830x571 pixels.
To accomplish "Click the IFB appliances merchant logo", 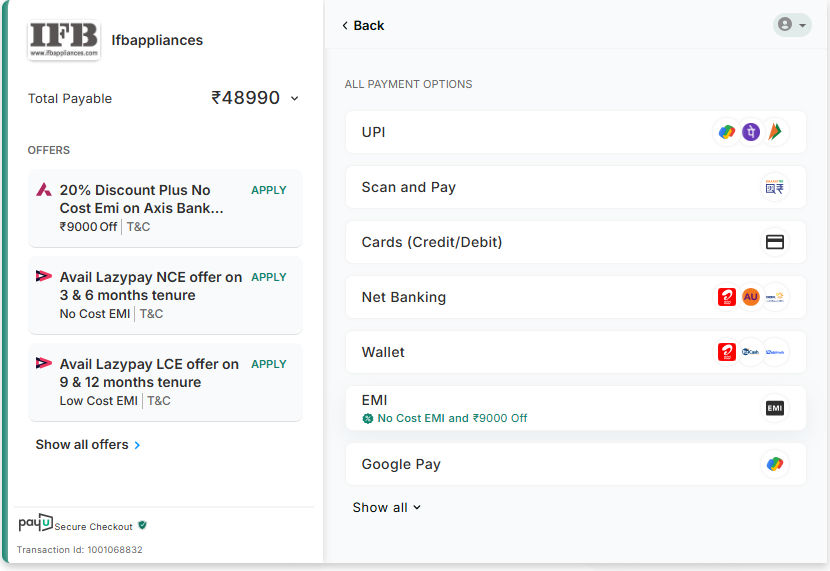I will pos(64,40).
